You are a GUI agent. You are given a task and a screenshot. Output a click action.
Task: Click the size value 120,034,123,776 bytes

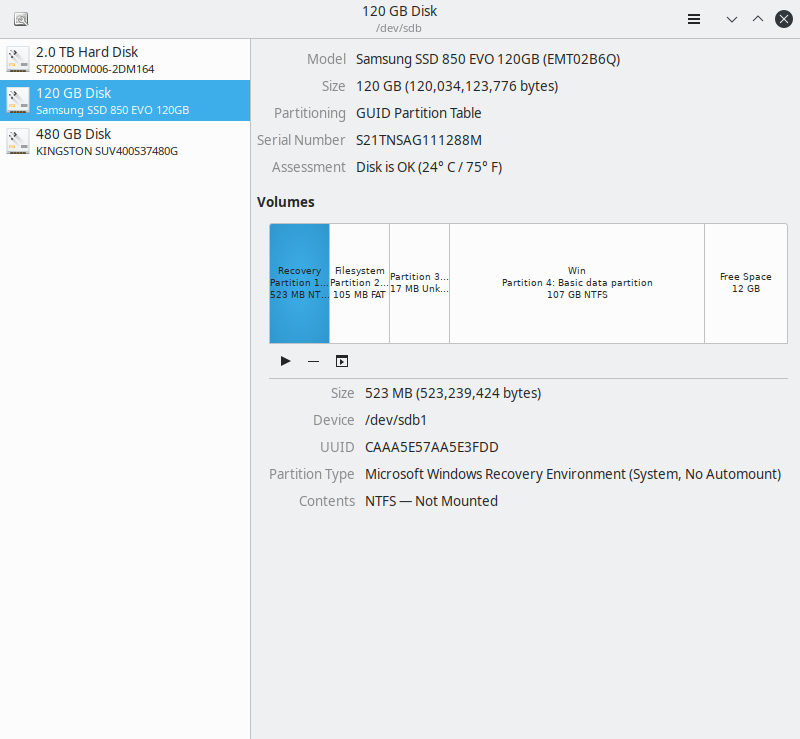[457, 86]
